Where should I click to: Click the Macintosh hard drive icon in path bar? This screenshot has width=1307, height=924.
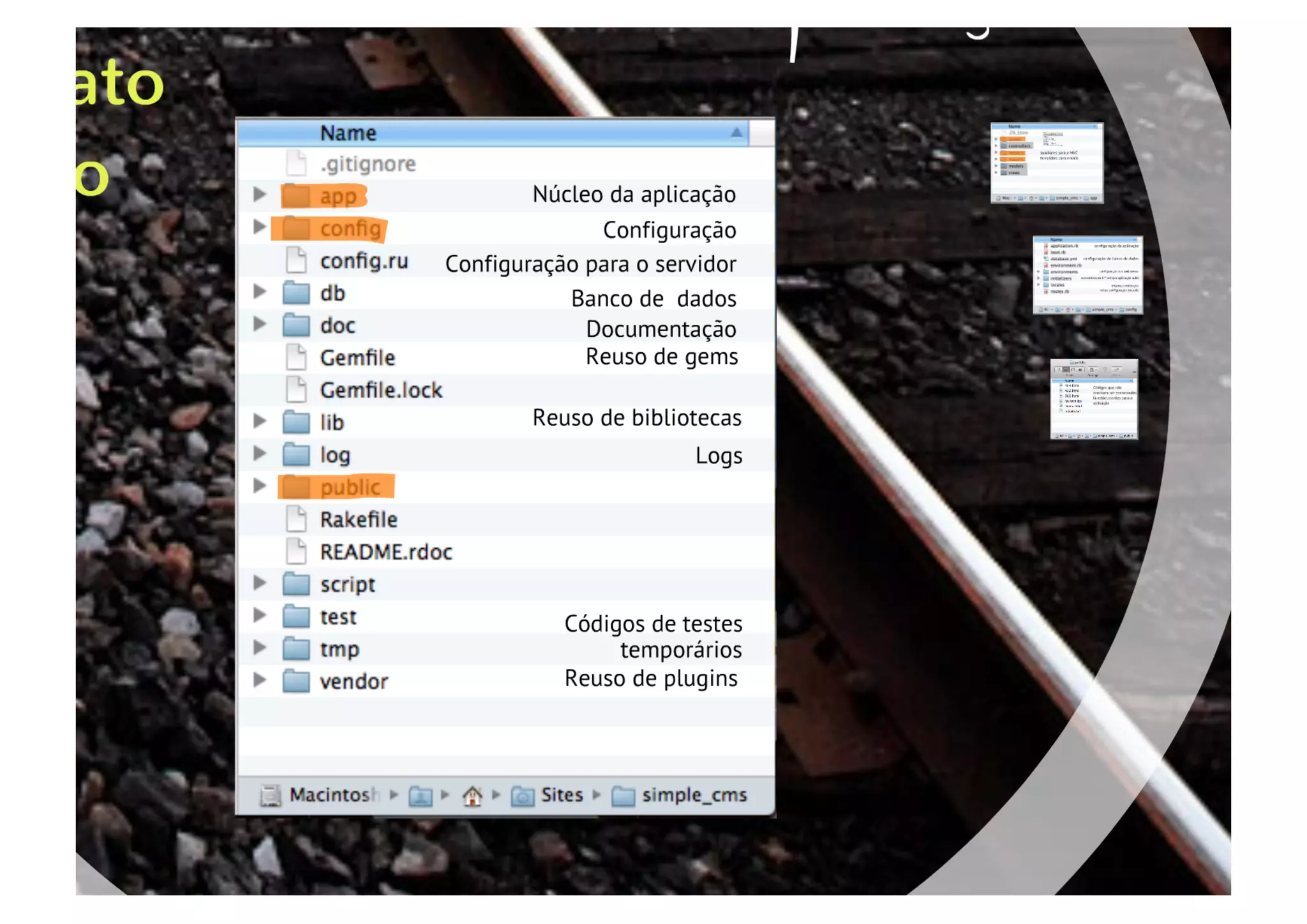[x=271, y=795]
